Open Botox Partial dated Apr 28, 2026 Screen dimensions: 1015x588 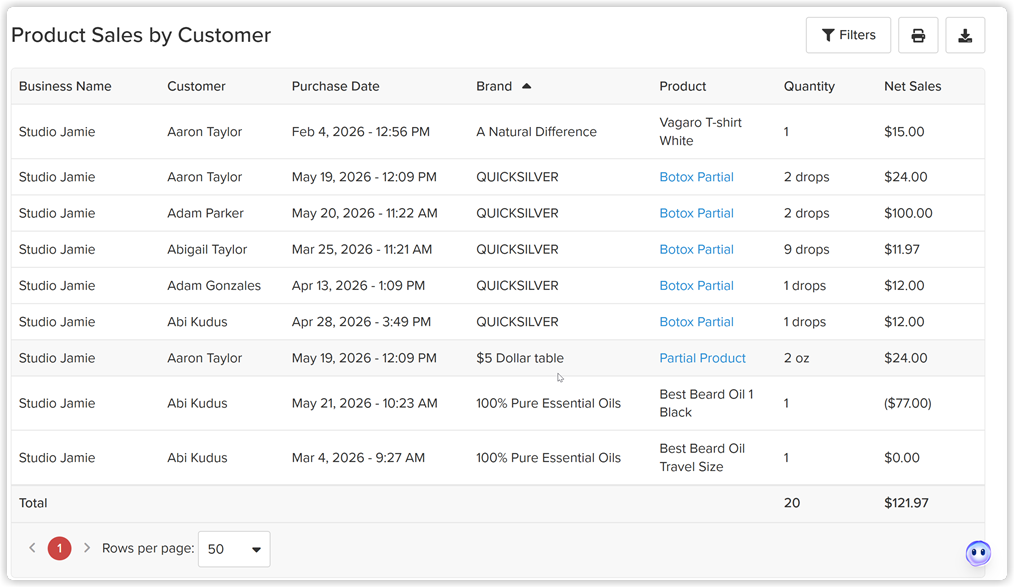[696, 322]
